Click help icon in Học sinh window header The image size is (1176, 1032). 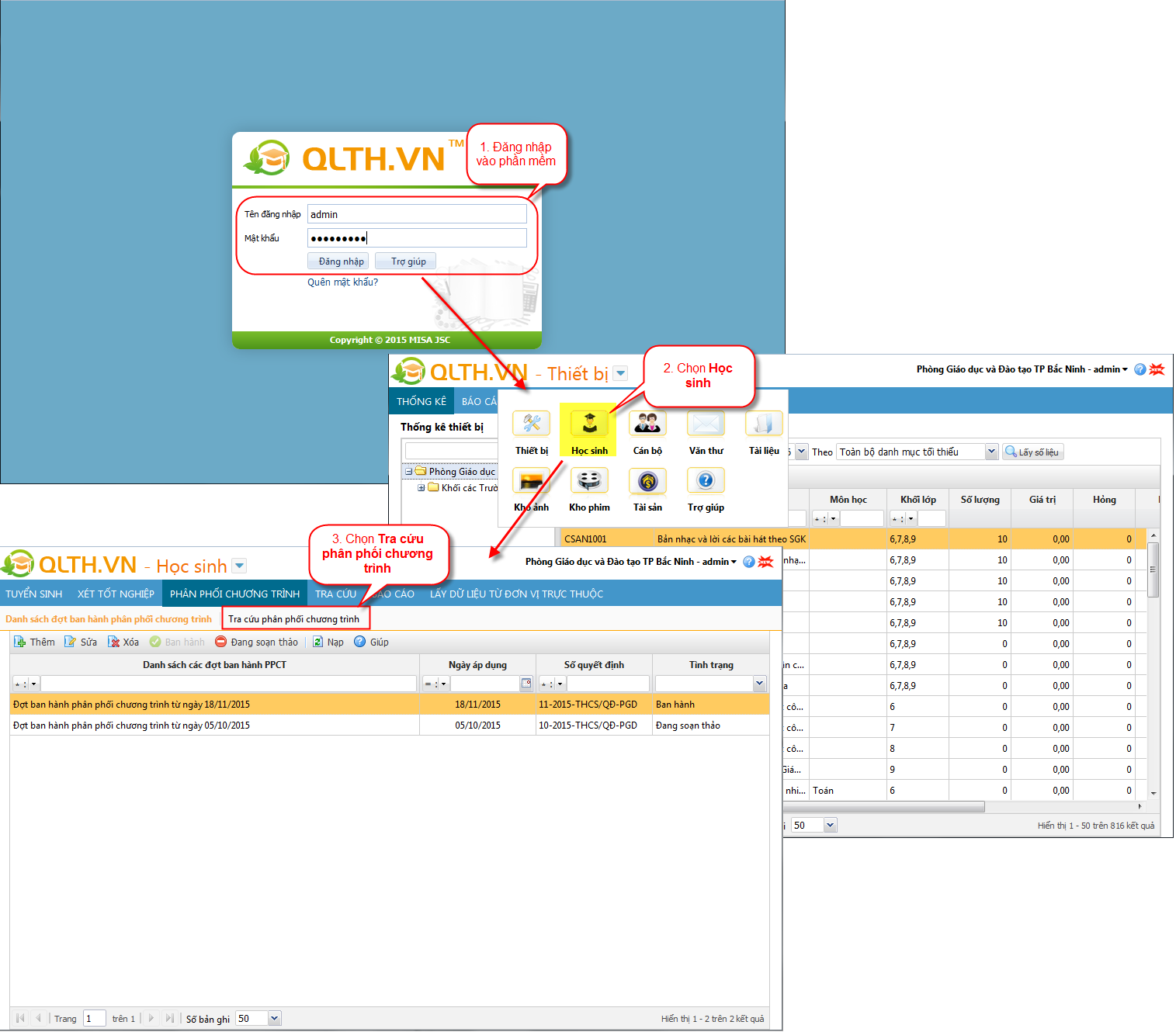[x=749, y=562]
